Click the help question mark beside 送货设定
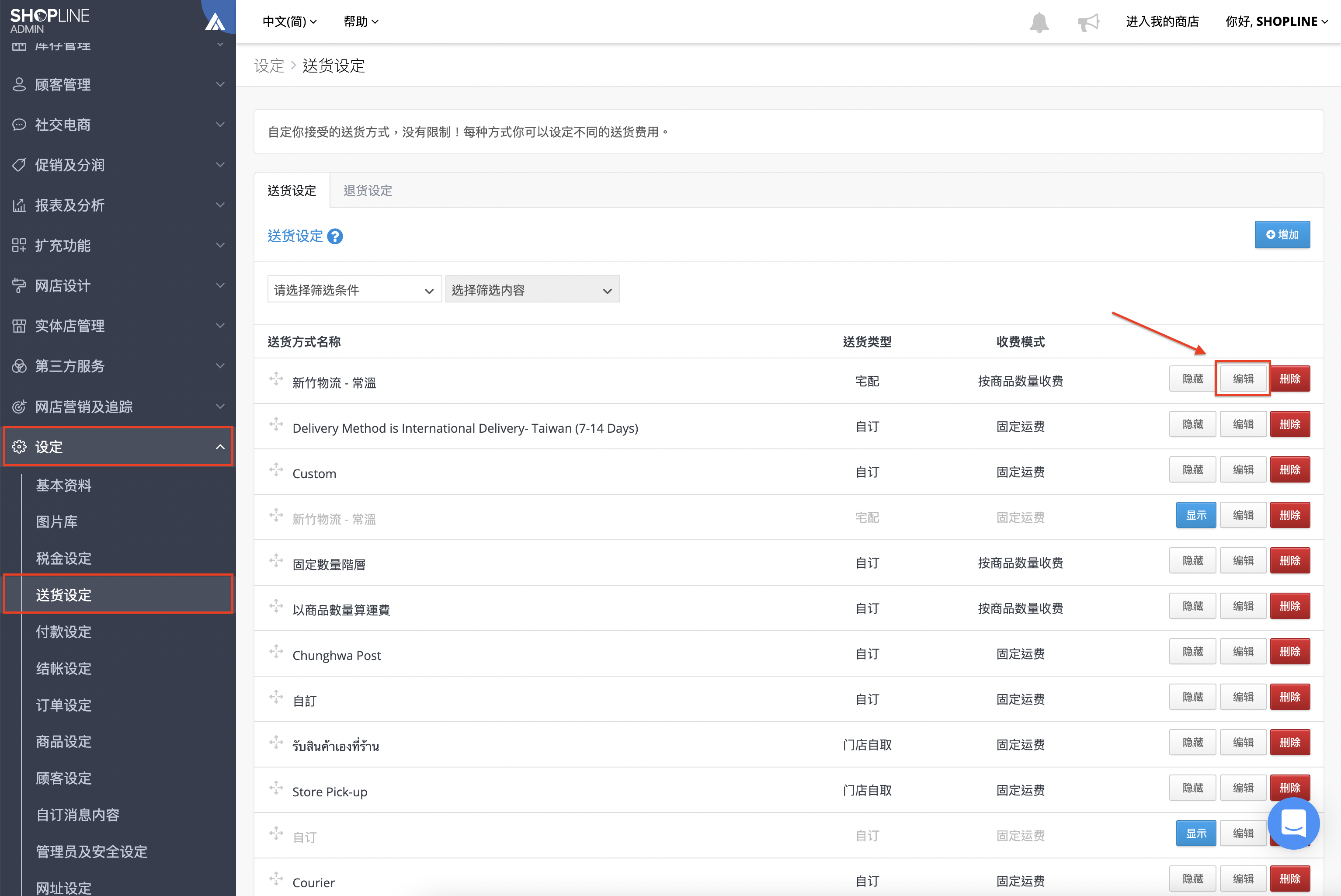This screenshot has height=896, width=1341. [x=335, y=236]
